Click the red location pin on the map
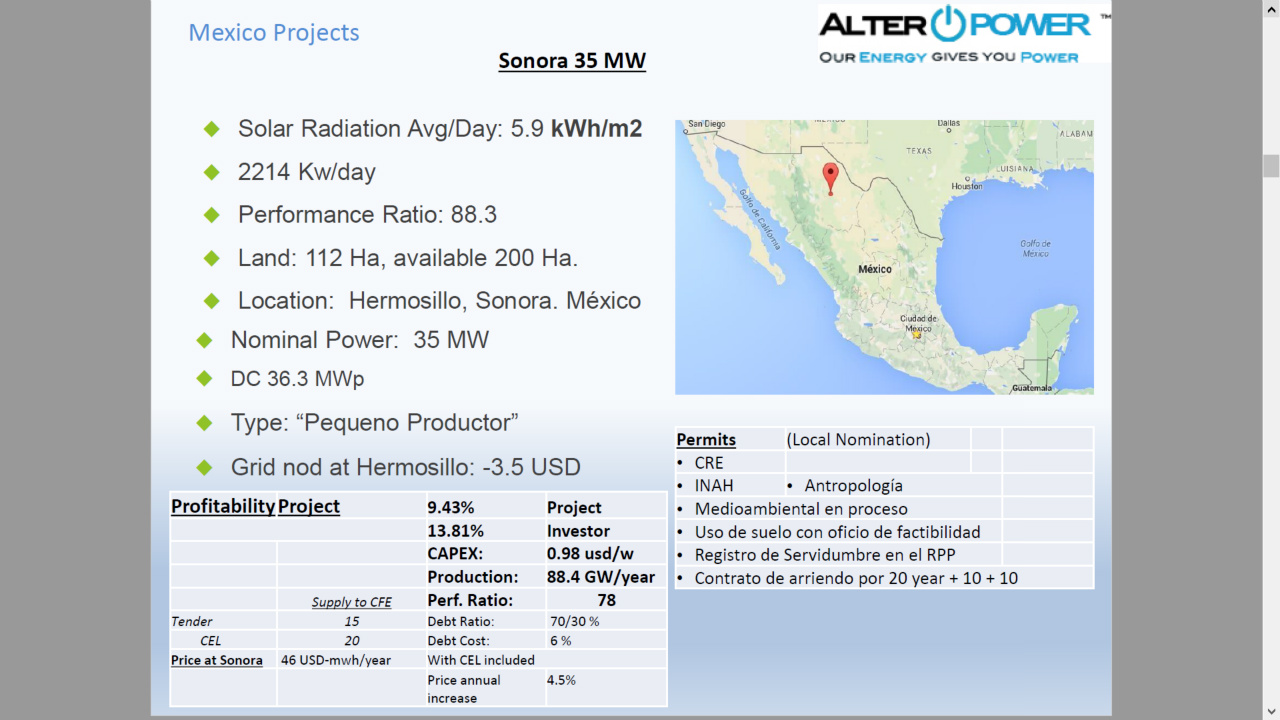 pyautogui.click(x=830, y=179)
